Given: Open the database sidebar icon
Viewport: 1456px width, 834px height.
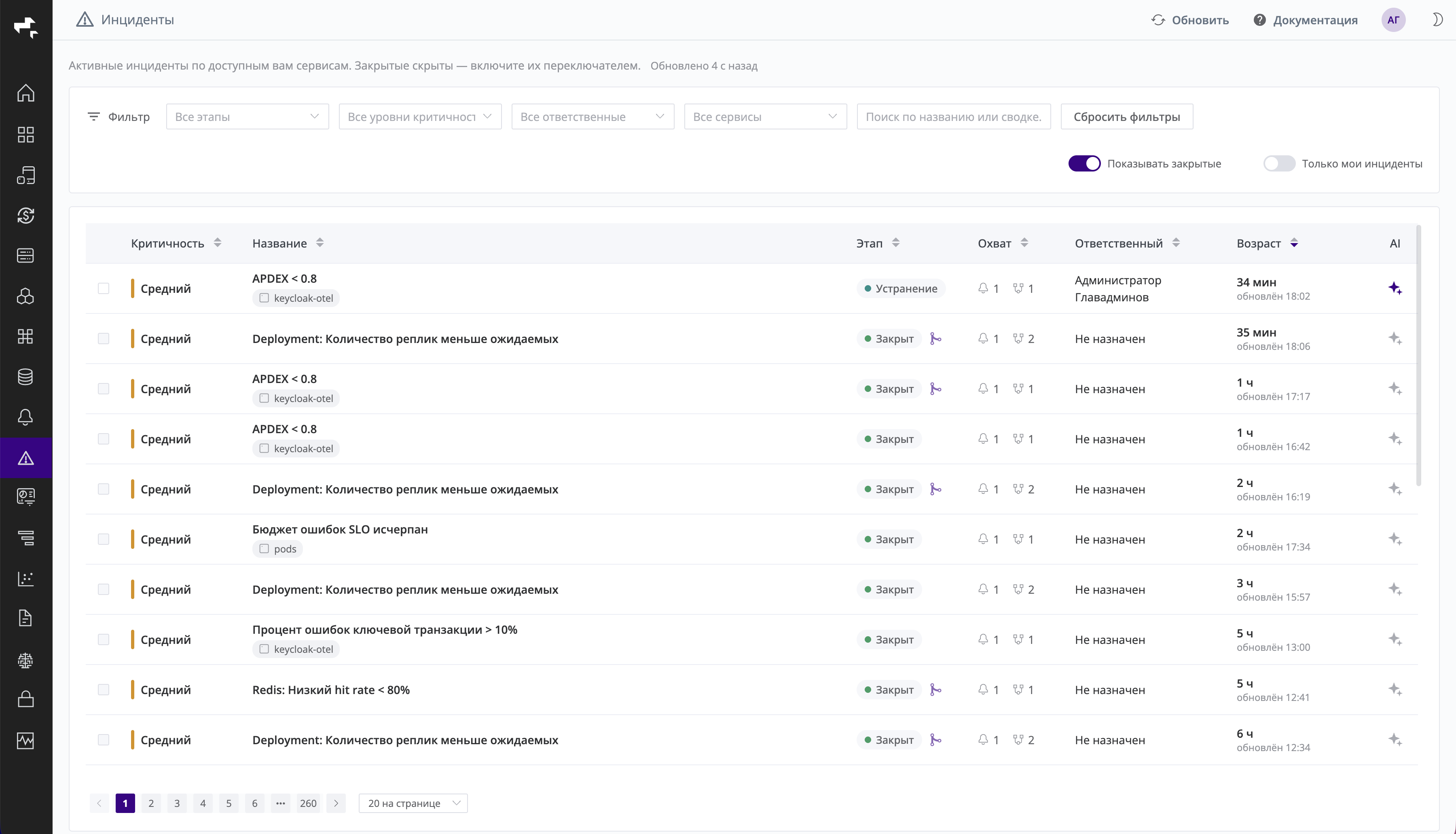Looking at the screenshot, I should tap(26, 376).
